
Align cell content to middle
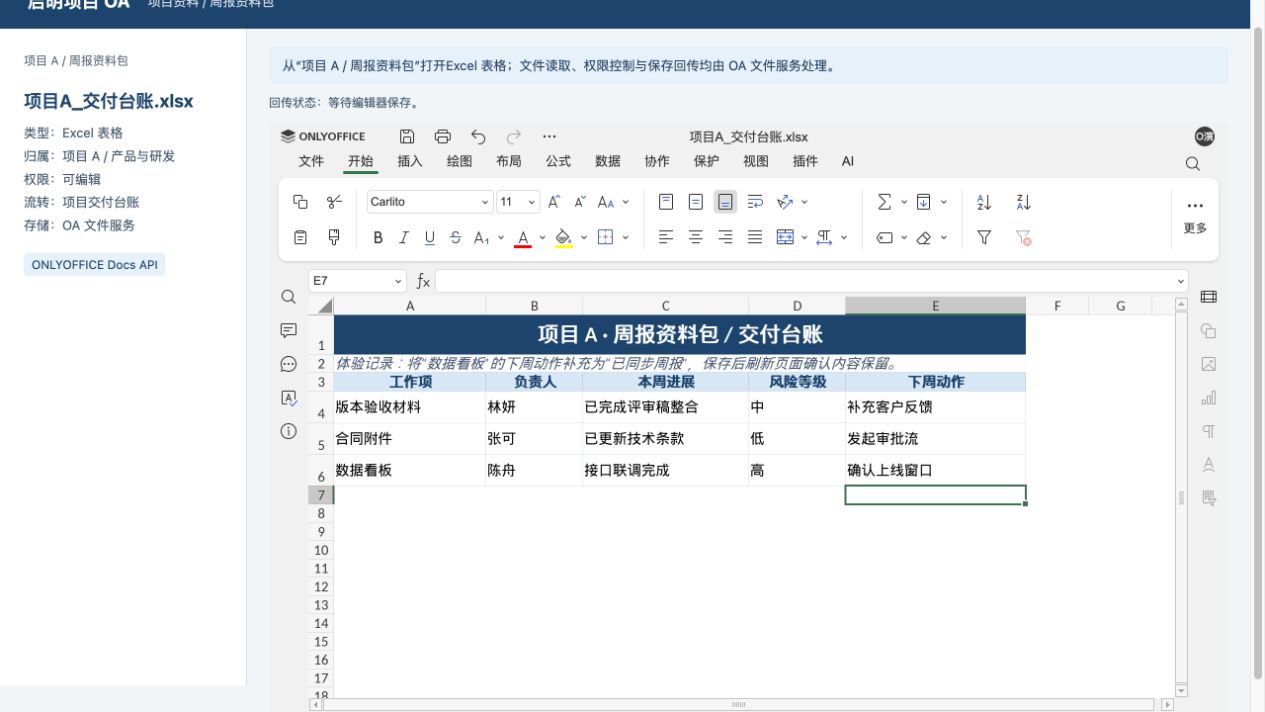[x=696, y=202]
